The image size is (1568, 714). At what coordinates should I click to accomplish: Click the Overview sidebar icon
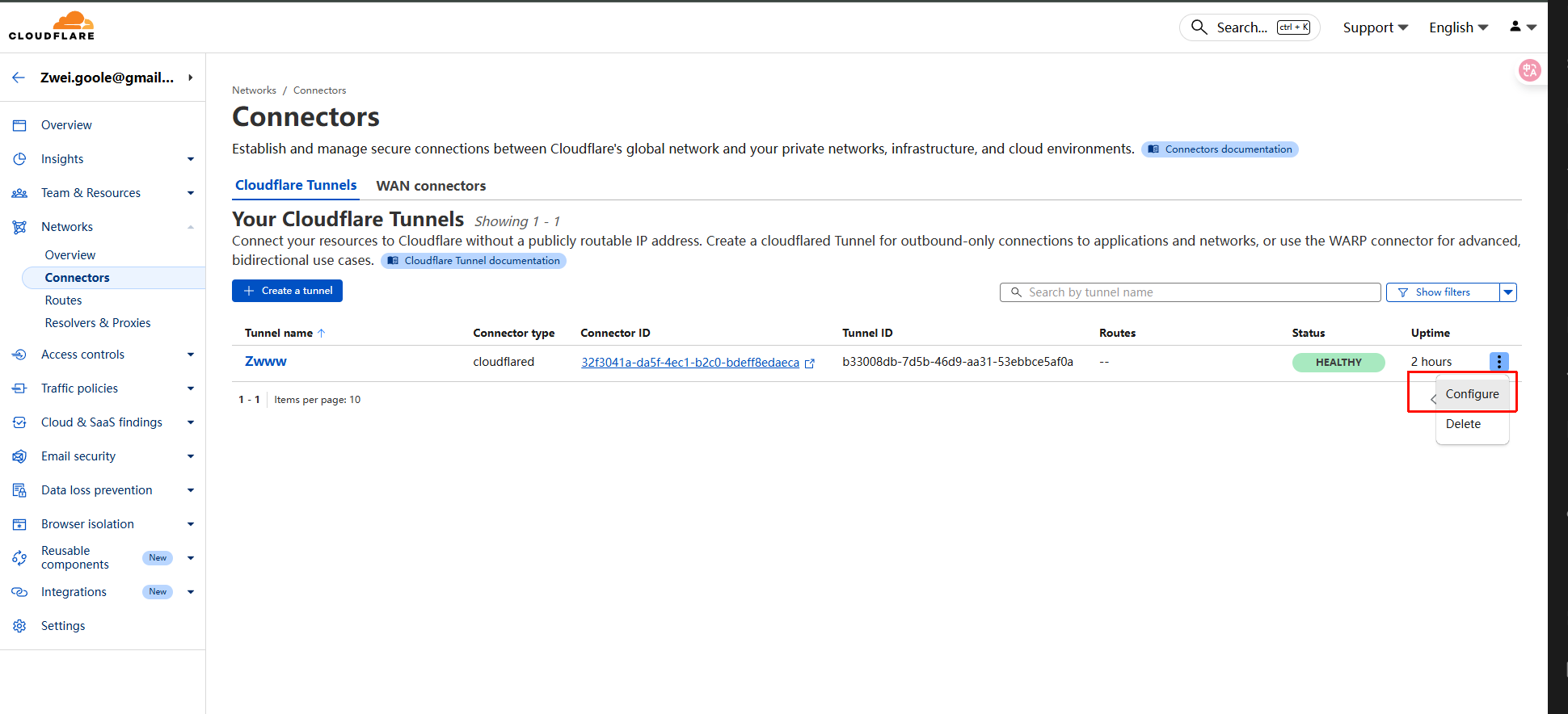click(19, 125)
